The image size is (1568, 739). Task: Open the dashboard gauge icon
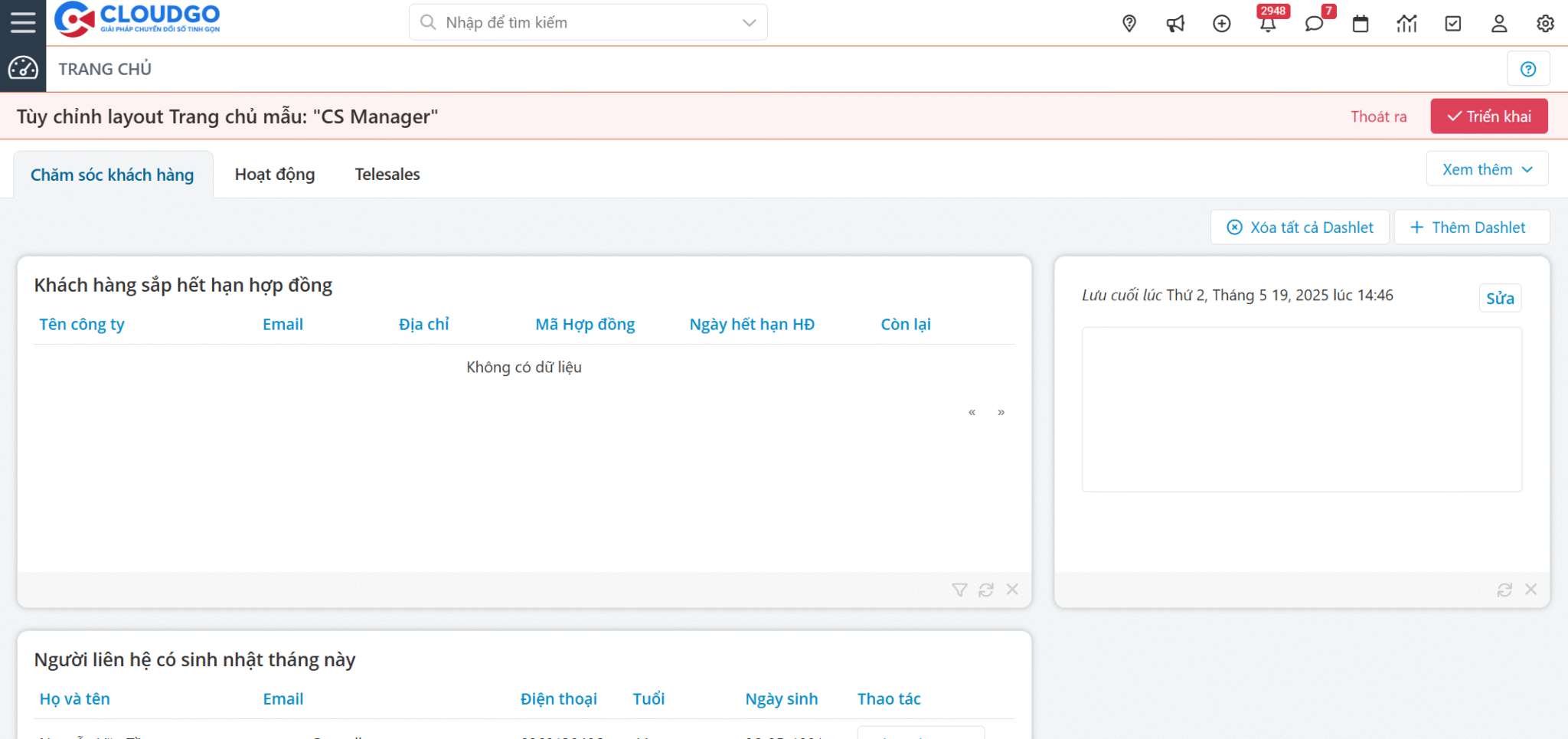pos(23,68)
